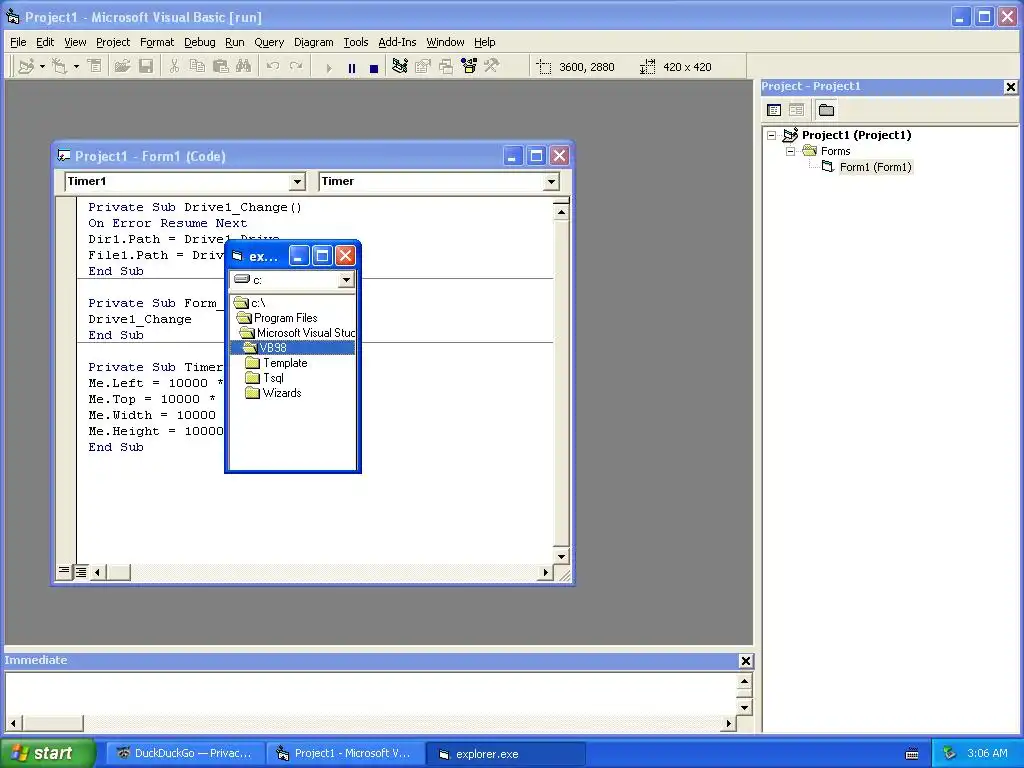The image size is (1024, 768).
Task: Open the Form Layout Window icon
Action: pyautogui.click(x=445, y=66)
